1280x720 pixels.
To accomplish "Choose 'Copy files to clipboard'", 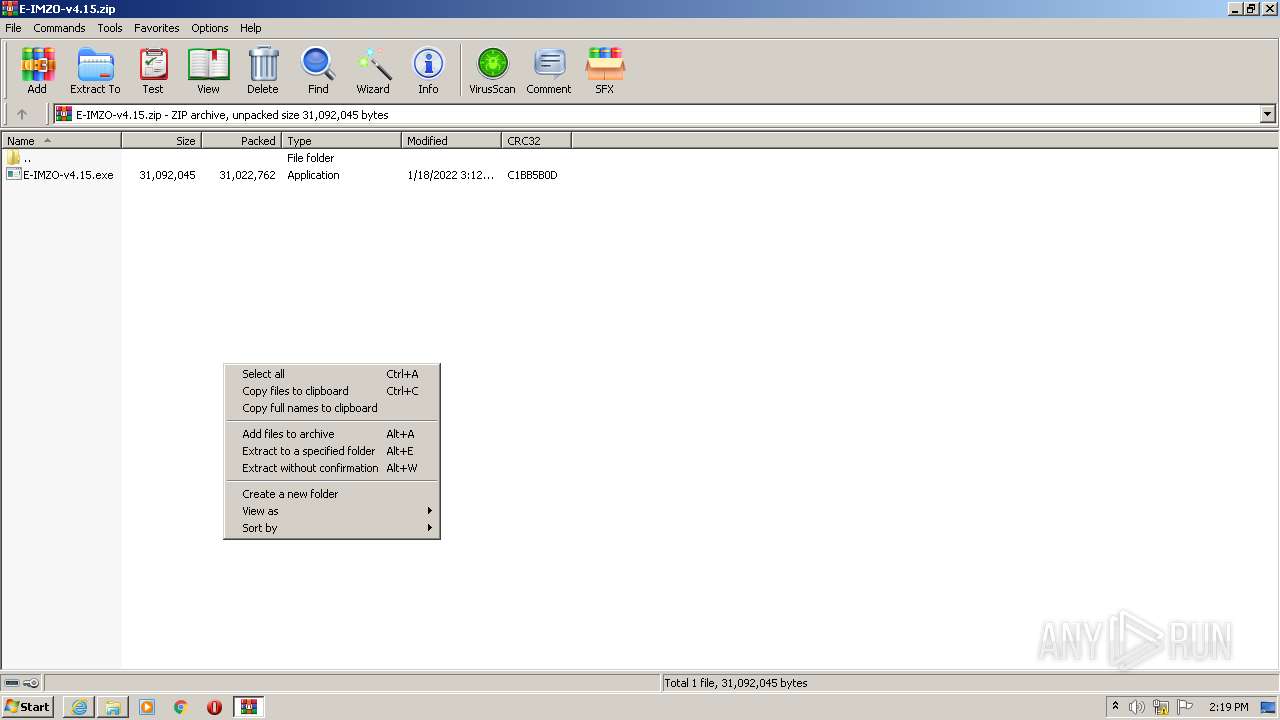I will pos(332,391).
